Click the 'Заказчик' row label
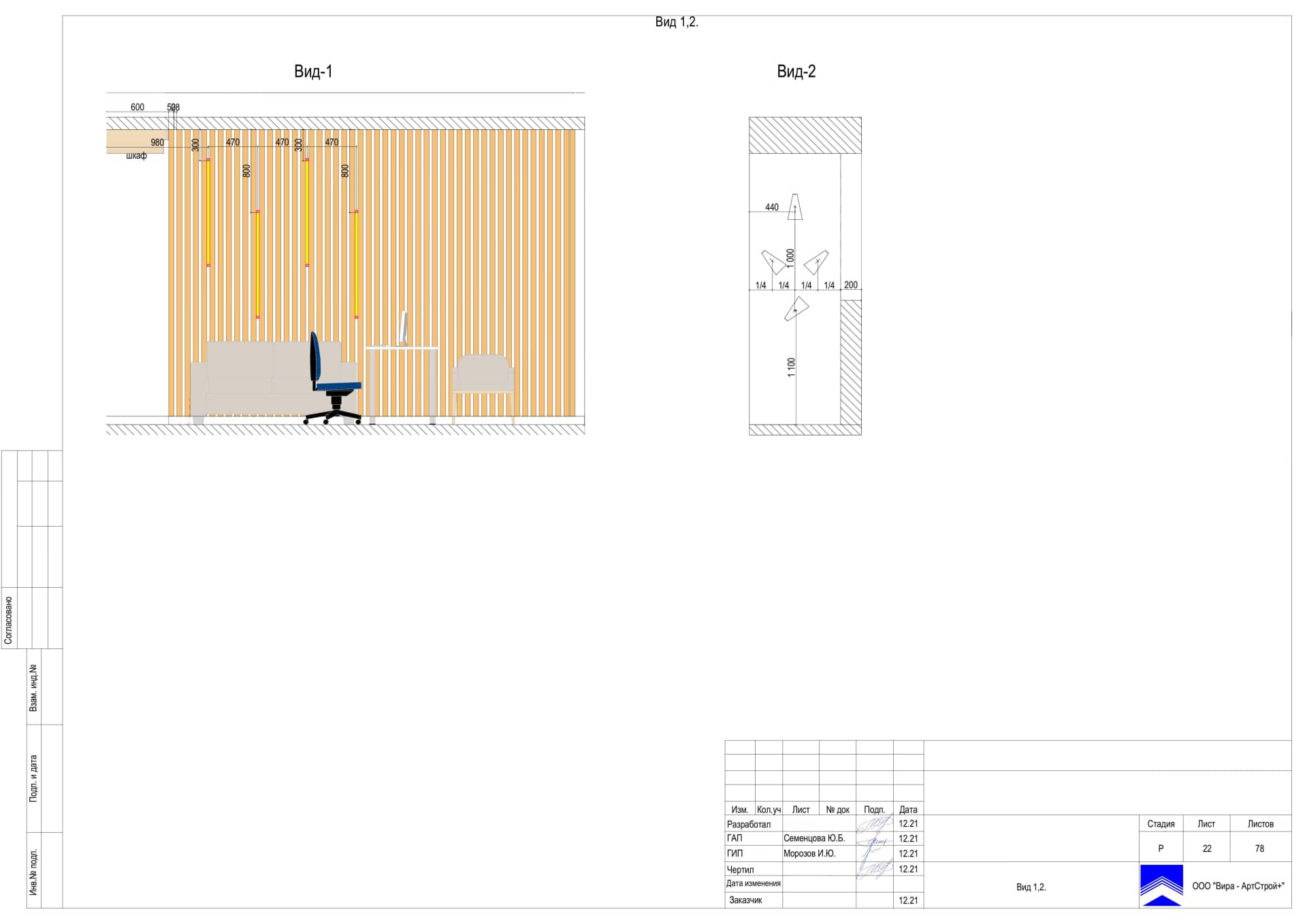1307x924 pixels. (x=746, y=900)
